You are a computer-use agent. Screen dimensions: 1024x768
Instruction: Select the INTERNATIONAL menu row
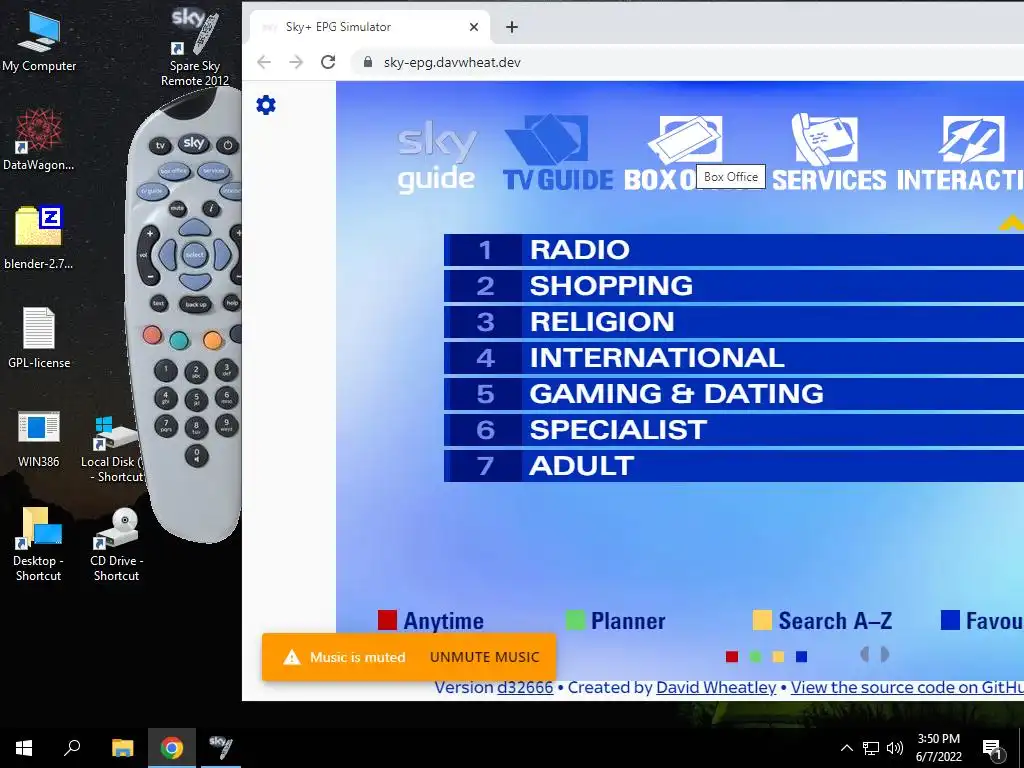pyautogui.click(x=734, y=358)
